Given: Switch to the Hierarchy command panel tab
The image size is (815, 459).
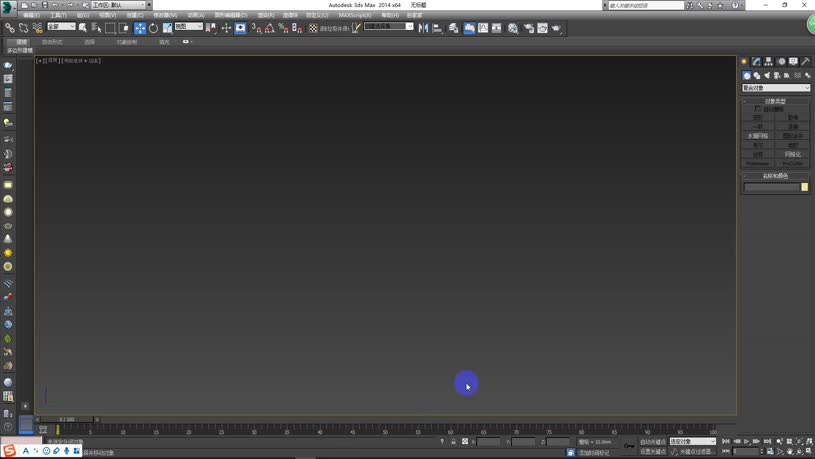Looking at the screenshot, I should [768, 61].
